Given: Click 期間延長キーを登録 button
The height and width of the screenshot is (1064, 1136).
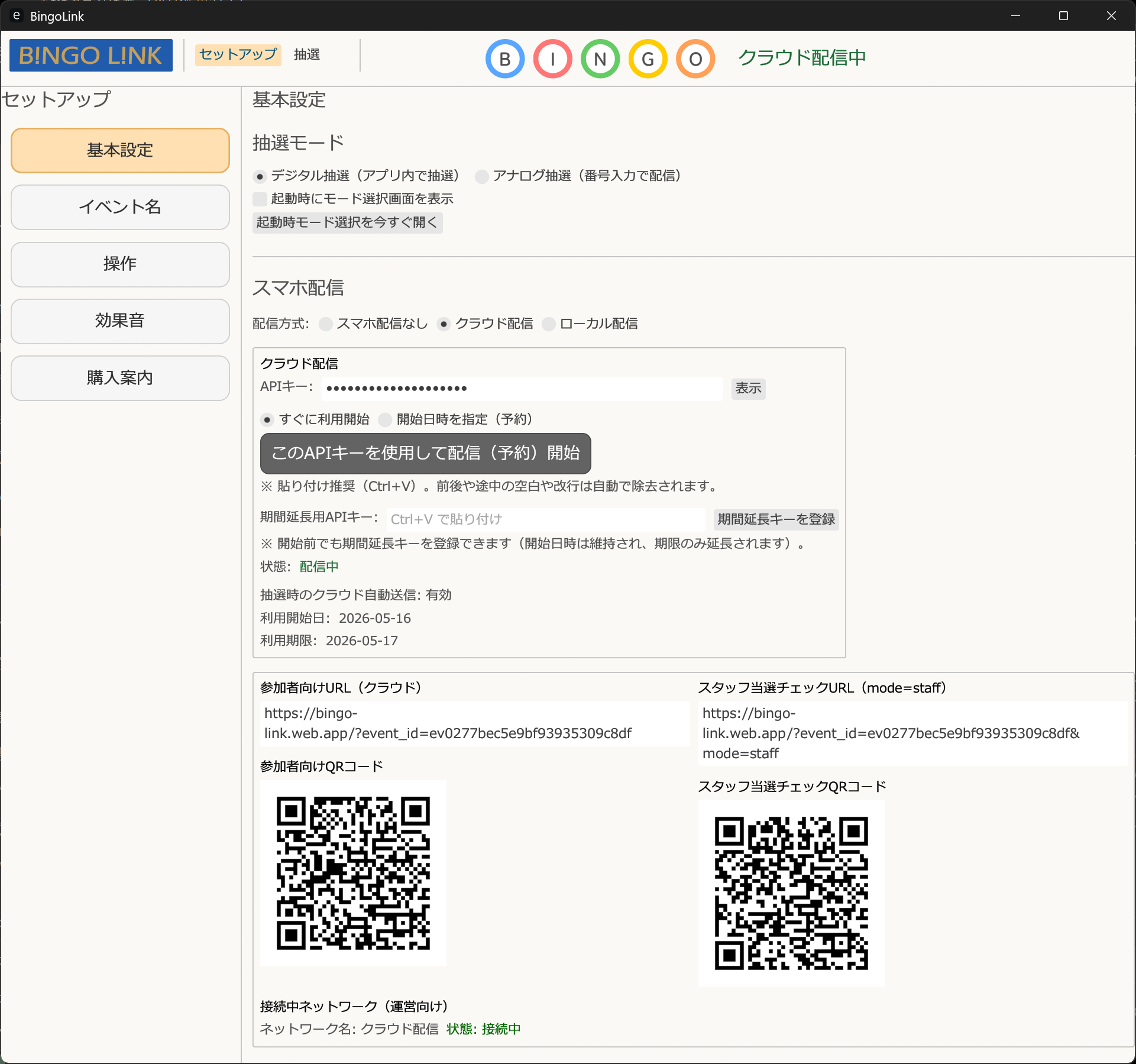Looking at the screenshot, I should 776,519.
